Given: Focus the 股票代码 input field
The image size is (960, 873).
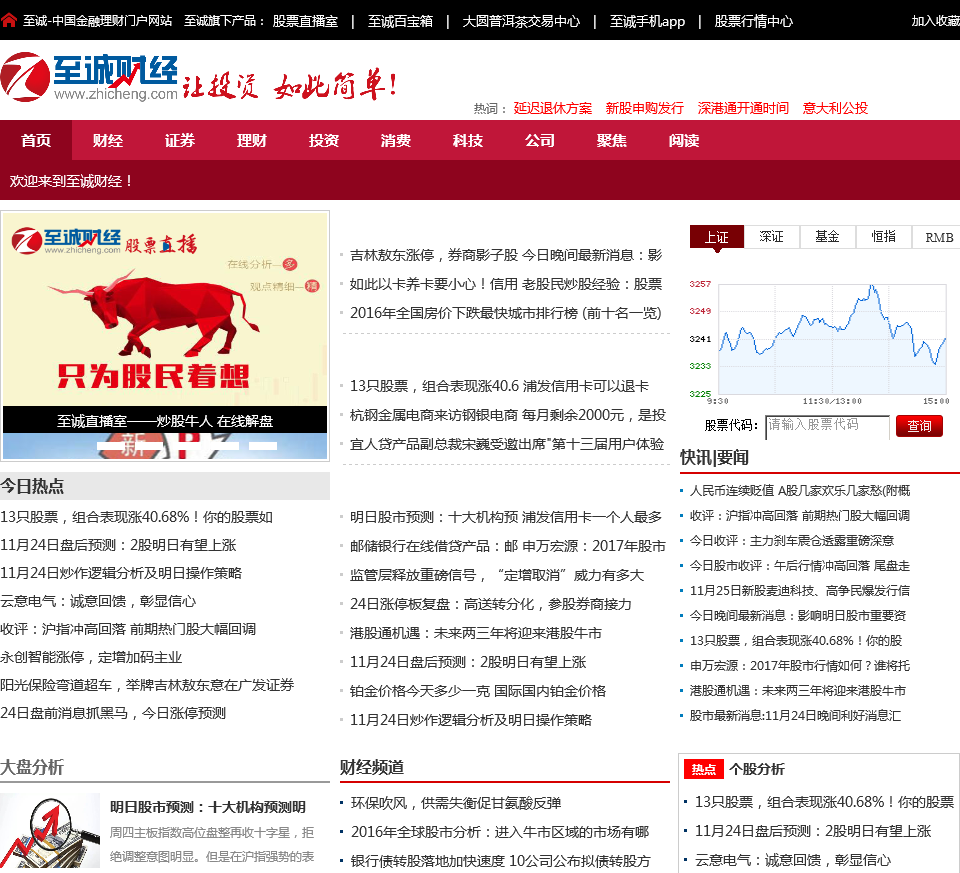Looking at the screenshot, I should [x=827, y=427].
